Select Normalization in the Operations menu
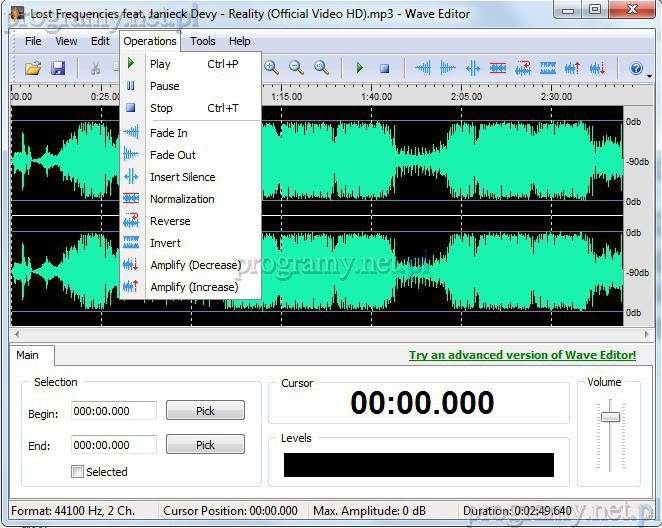Viewport: 662px width, 528px height. (x=182, y=199)
